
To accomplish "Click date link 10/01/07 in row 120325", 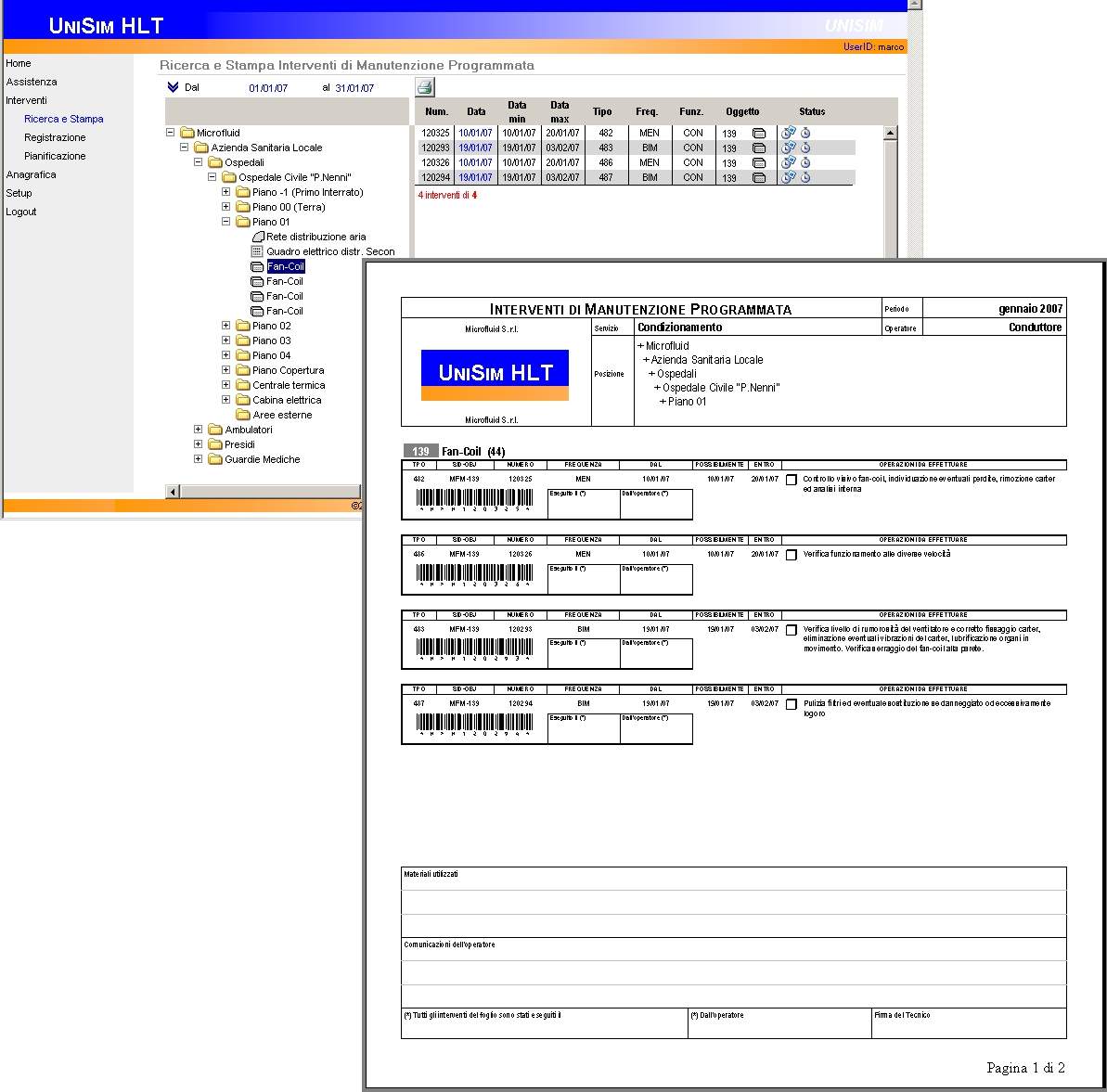I will tap(475, 133).
